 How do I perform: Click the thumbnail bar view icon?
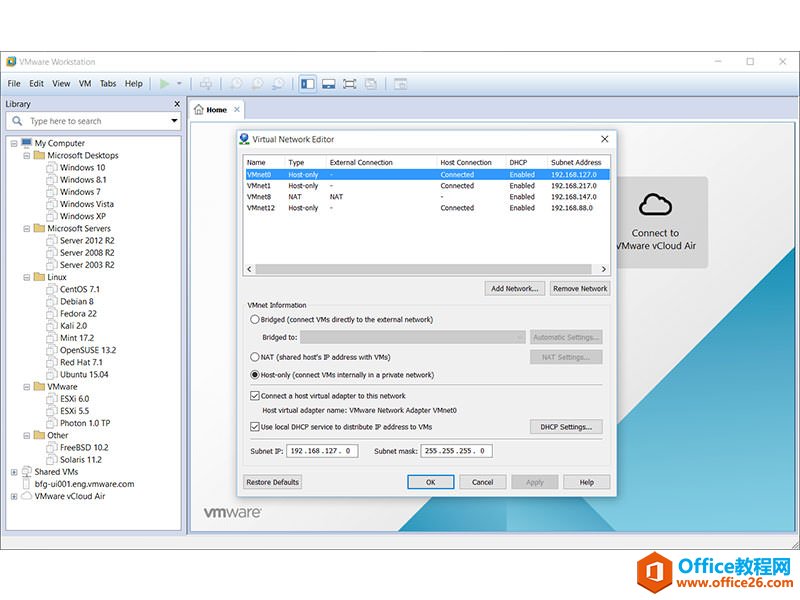(x=328, y=84)
